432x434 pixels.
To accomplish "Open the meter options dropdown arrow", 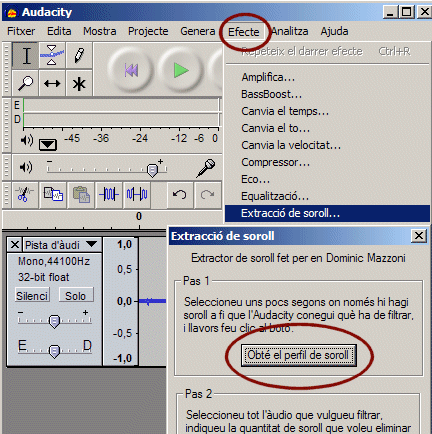I will 48,144.
